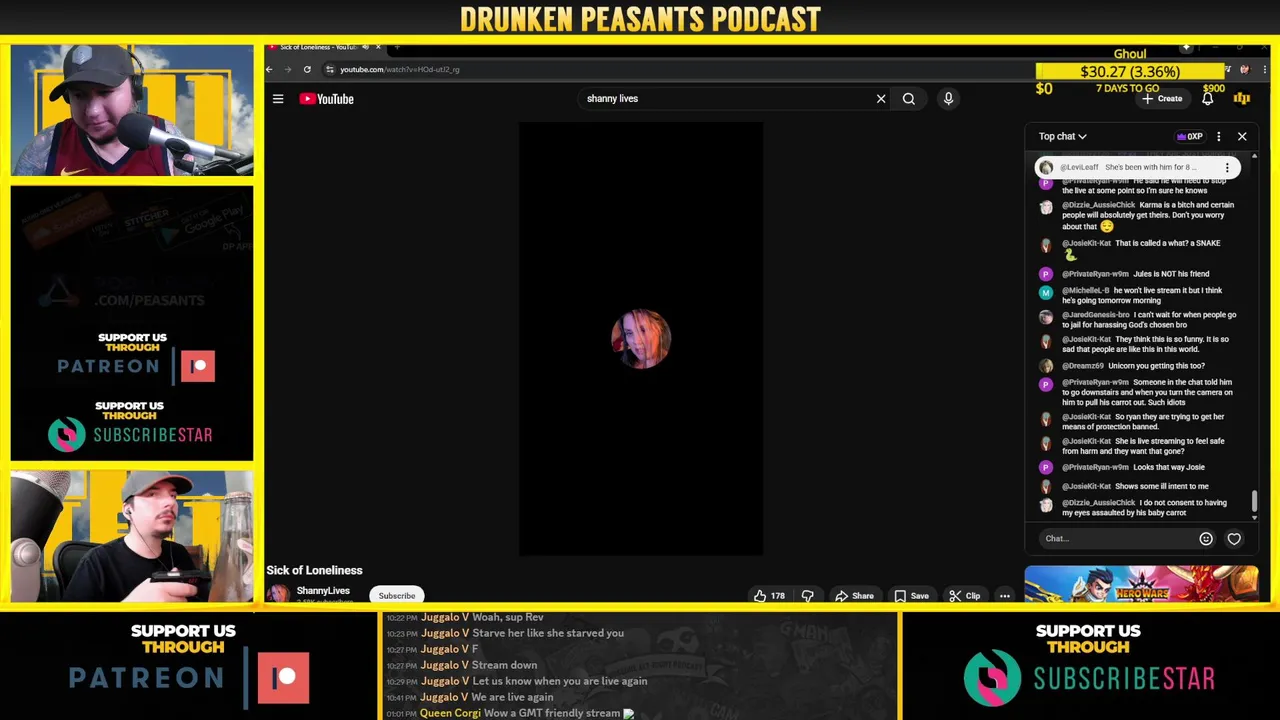Click the circular avatar in video player
This screenshot has height=720, width=1280.
(x=641, y=339)
